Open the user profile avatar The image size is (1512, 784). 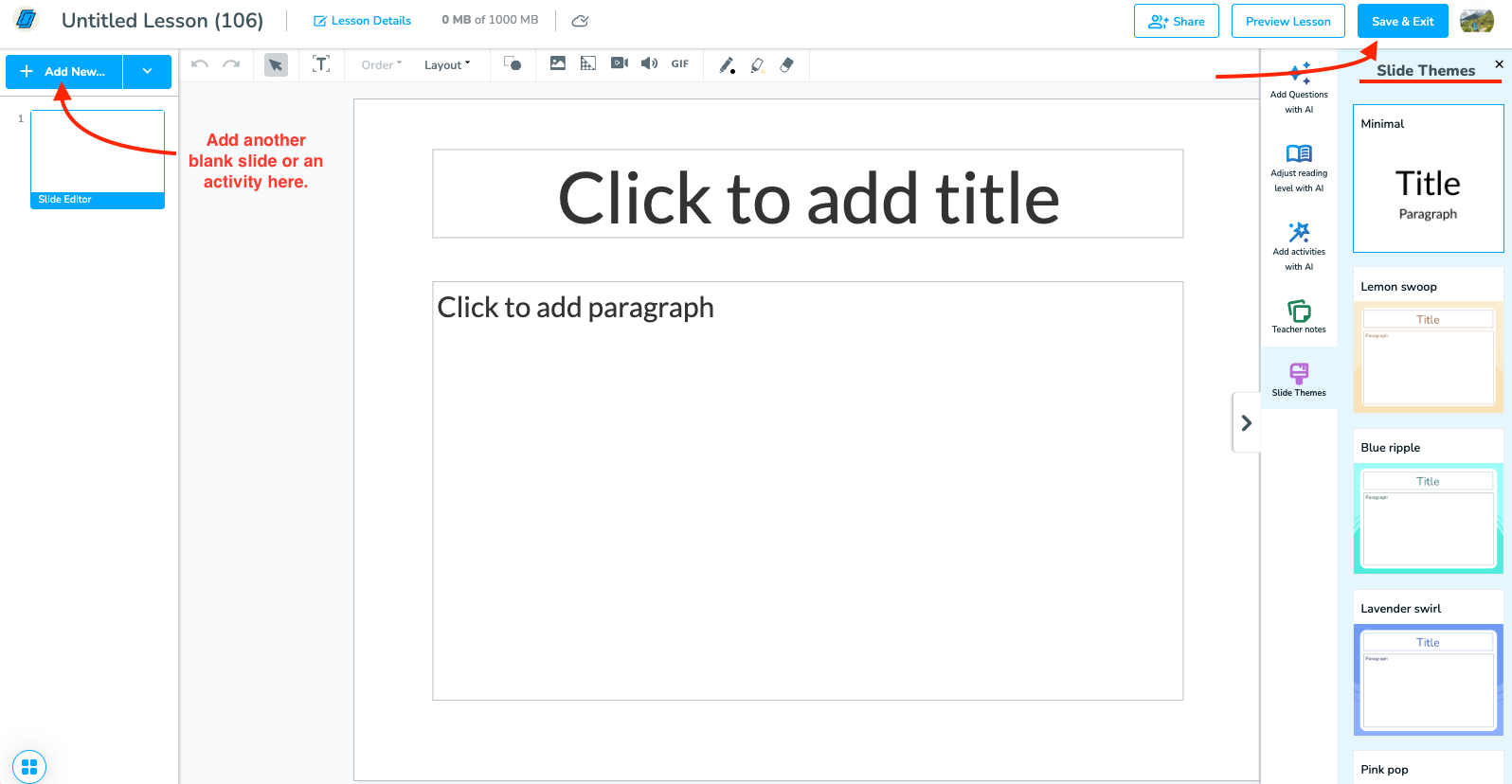click(1477, 20)
